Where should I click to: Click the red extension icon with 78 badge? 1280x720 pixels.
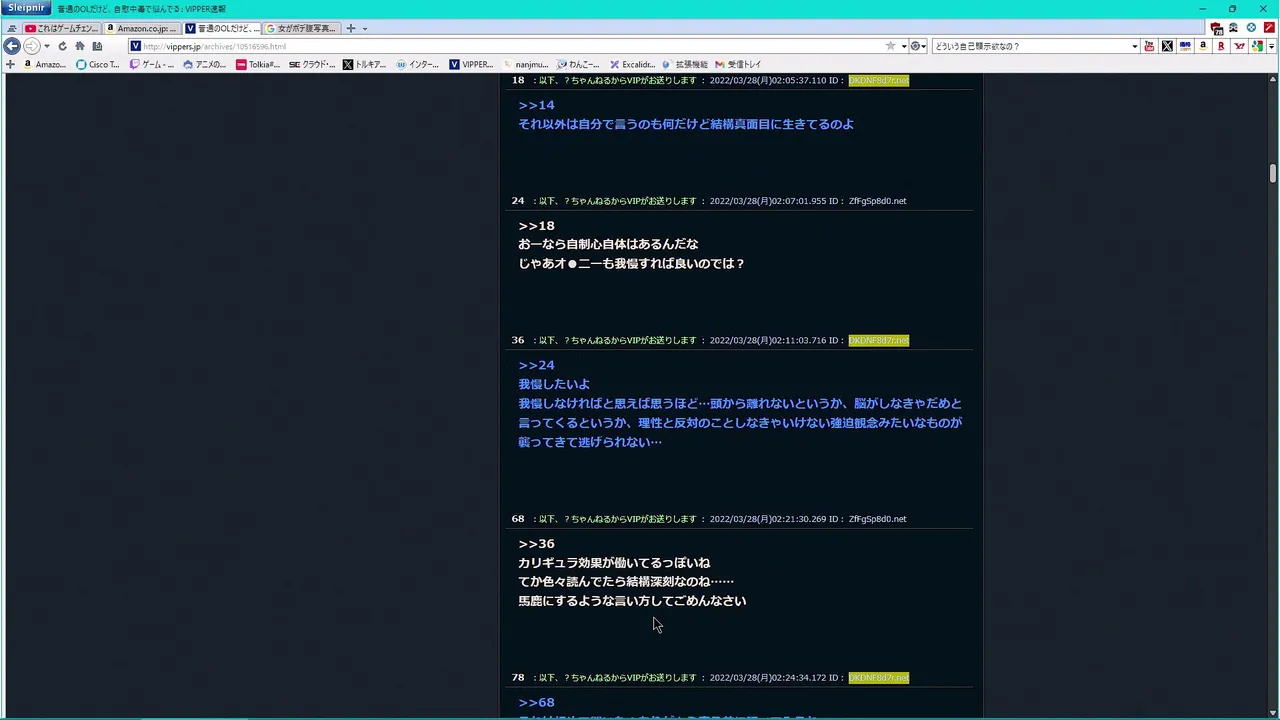tap(1217, 28)
